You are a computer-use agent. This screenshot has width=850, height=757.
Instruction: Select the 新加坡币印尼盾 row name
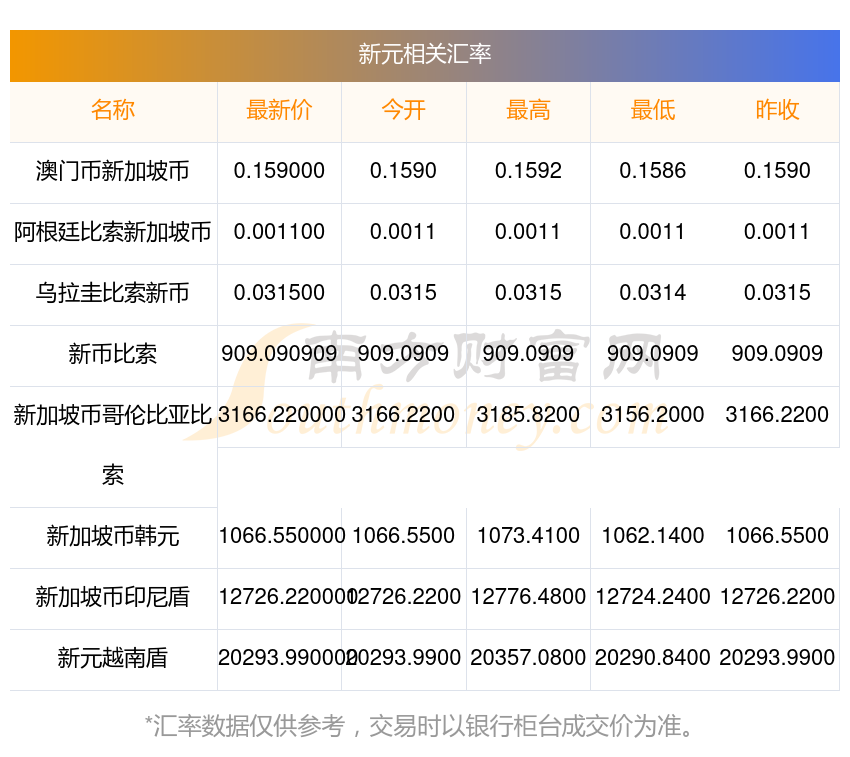tap(113, 597)
